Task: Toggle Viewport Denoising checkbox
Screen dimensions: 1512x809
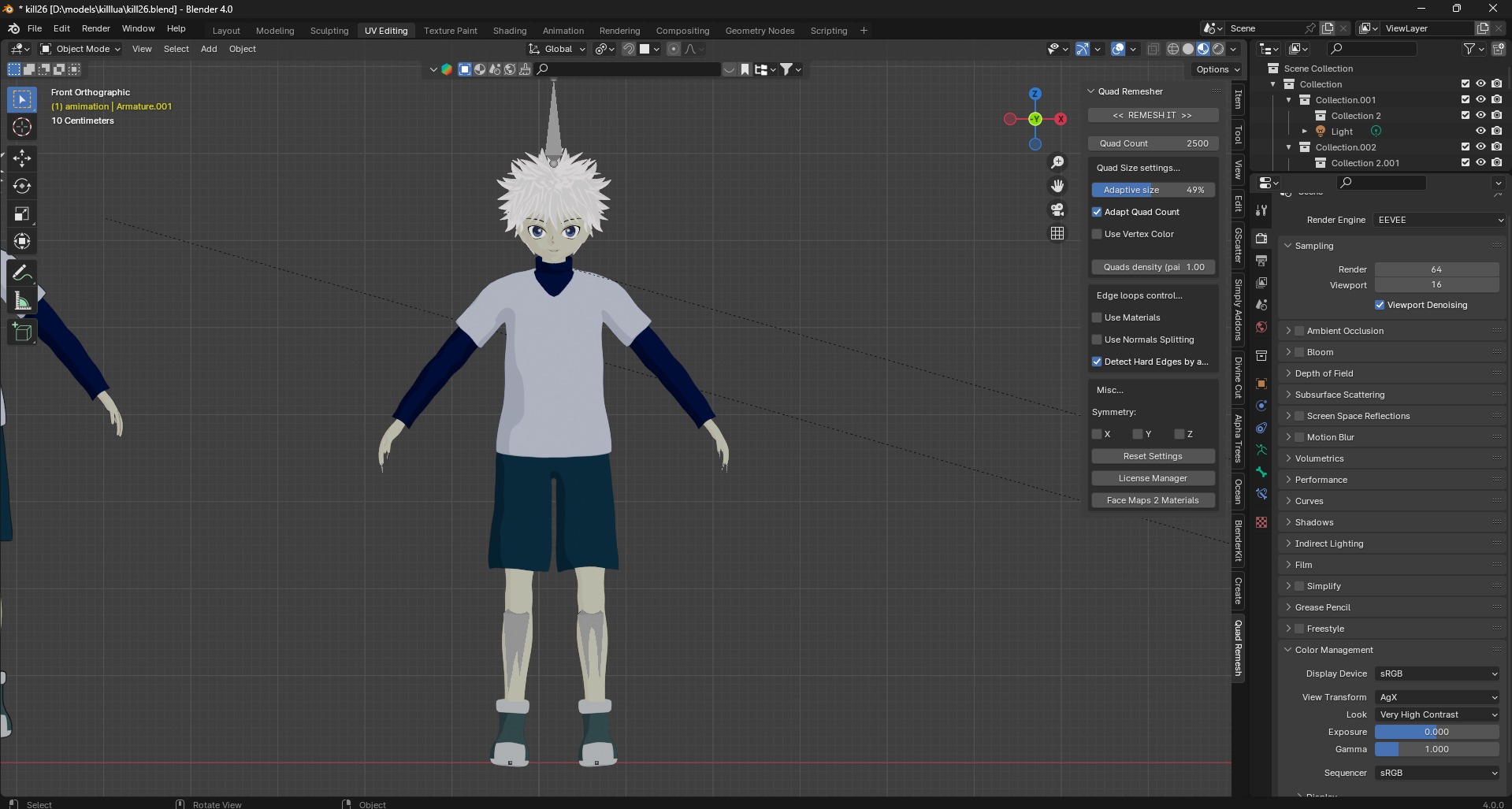Action: 1380,305
